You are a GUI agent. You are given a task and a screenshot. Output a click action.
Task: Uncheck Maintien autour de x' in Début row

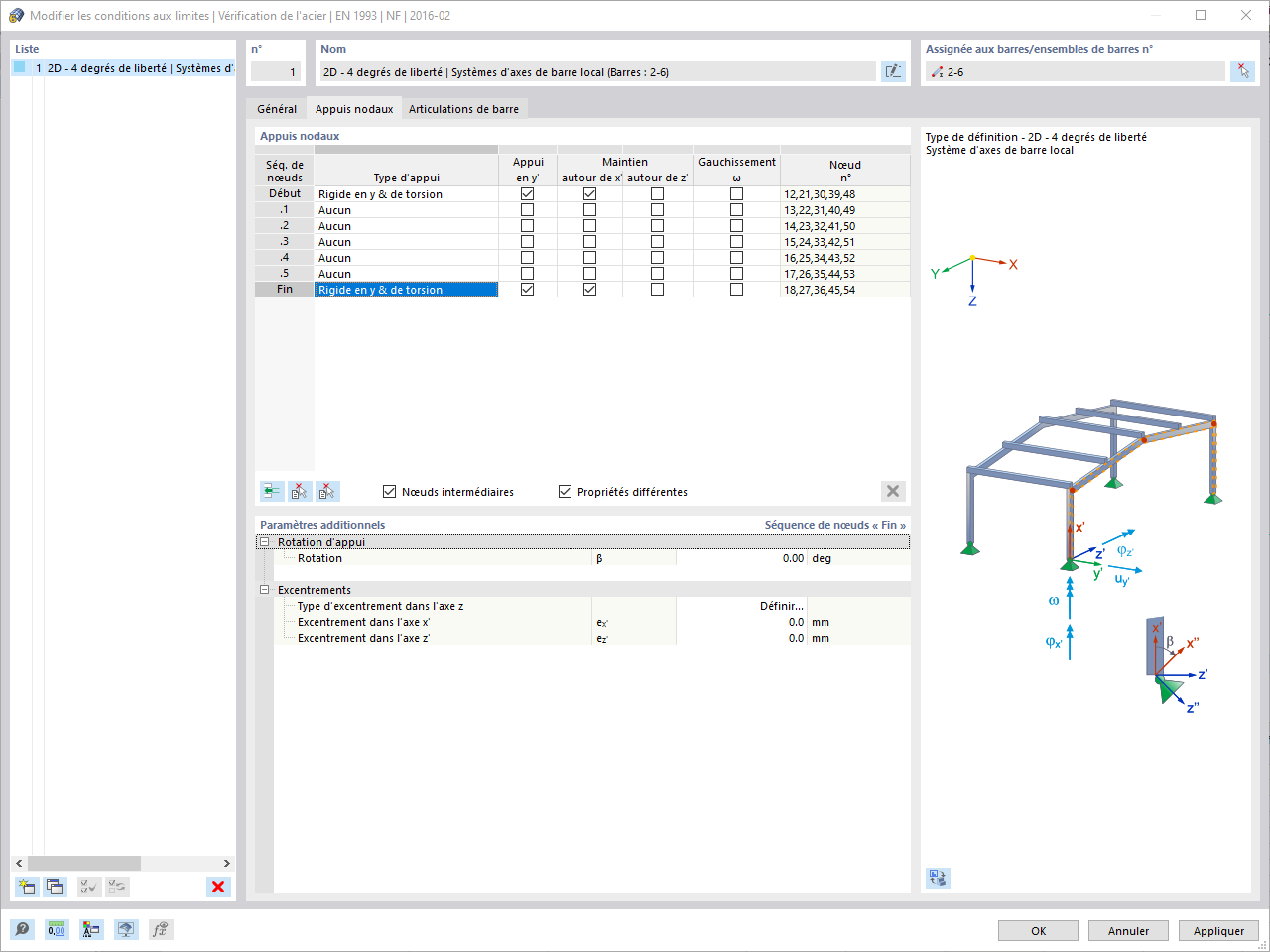[590, 194]
